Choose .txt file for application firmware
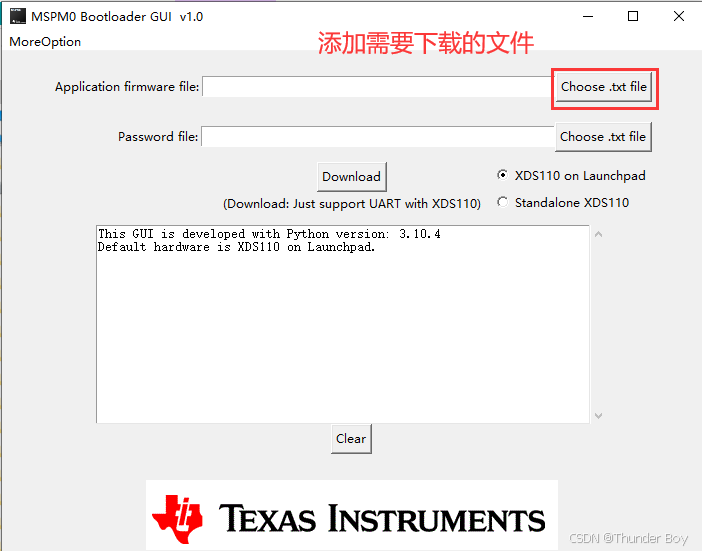Image resolution: width=702 pixels, height=551 pixels. coord(604,87)
